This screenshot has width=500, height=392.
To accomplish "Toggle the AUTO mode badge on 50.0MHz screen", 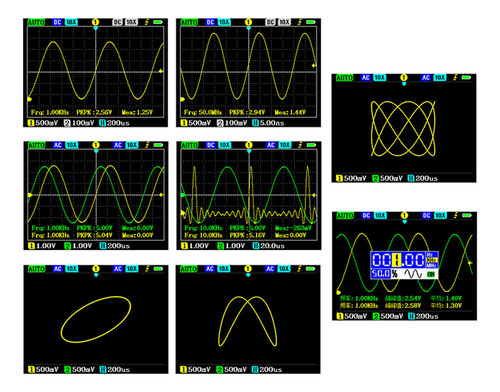I will pos(189,22).
